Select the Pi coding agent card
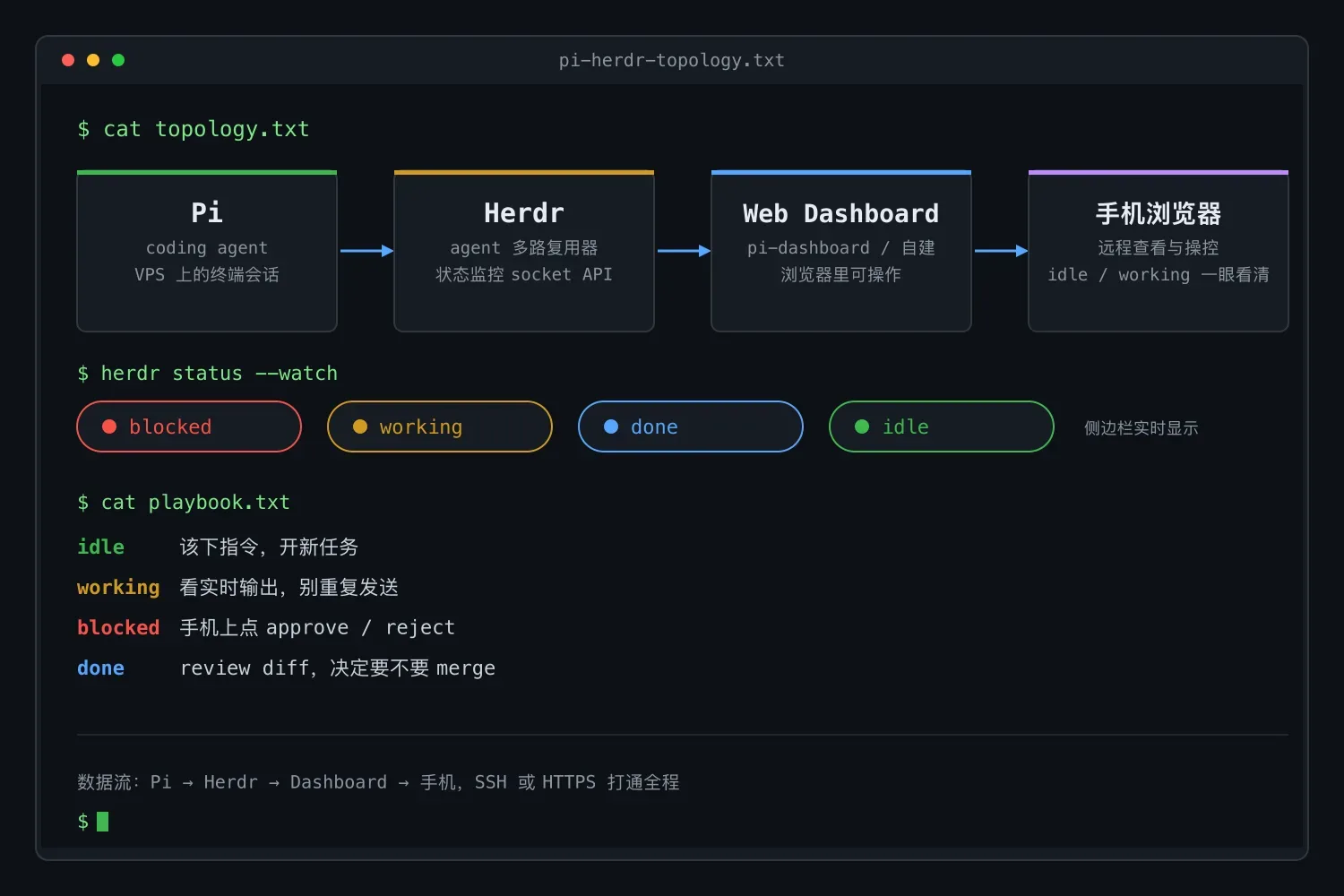The image size is (1344, 896). 207,251
